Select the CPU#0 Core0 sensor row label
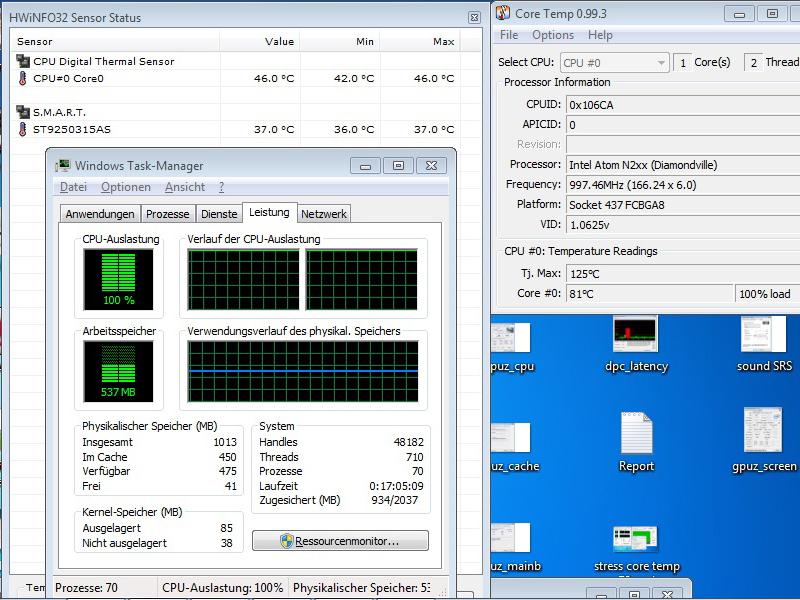Image resolution: width=800 pixels, height=600 pixels. [68, 79]
